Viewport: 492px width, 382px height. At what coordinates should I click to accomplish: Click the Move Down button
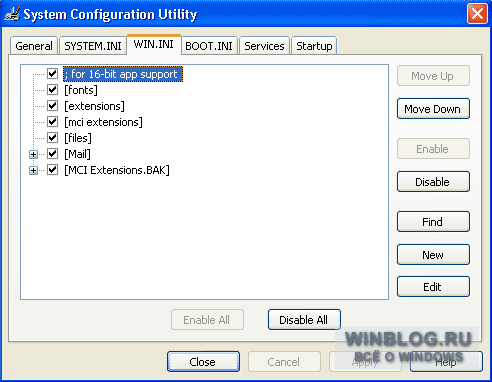(x=433, y=109)
